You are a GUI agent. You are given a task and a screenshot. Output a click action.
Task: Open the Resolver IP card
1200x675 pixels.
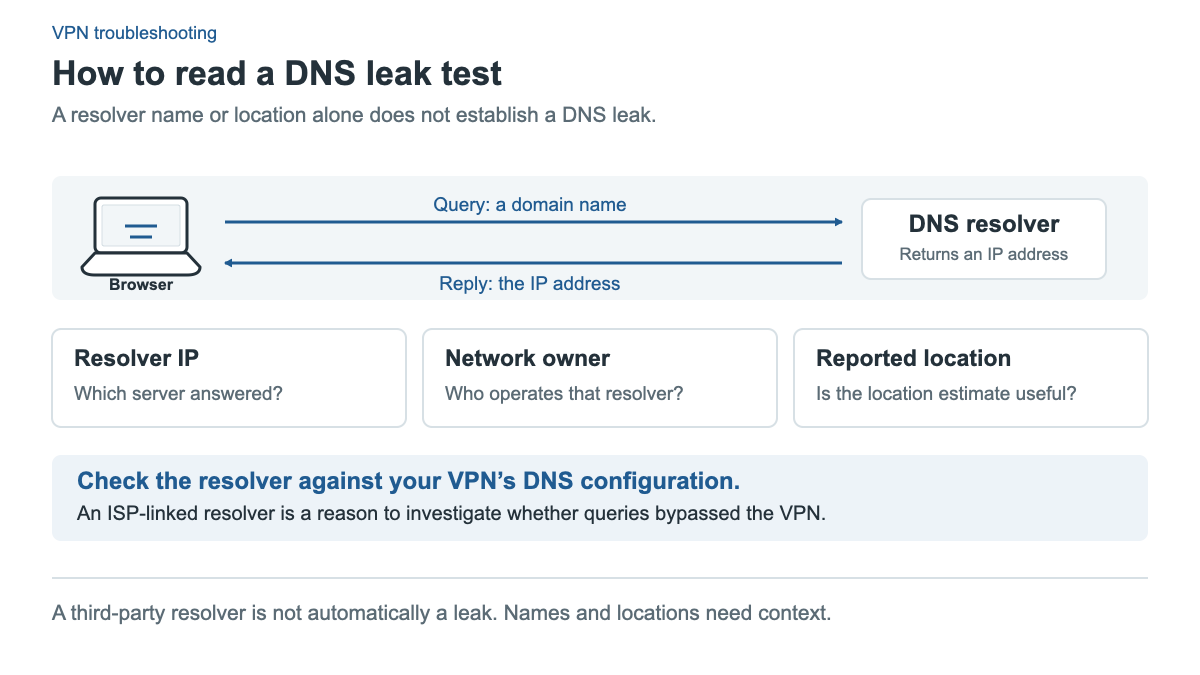229,378
